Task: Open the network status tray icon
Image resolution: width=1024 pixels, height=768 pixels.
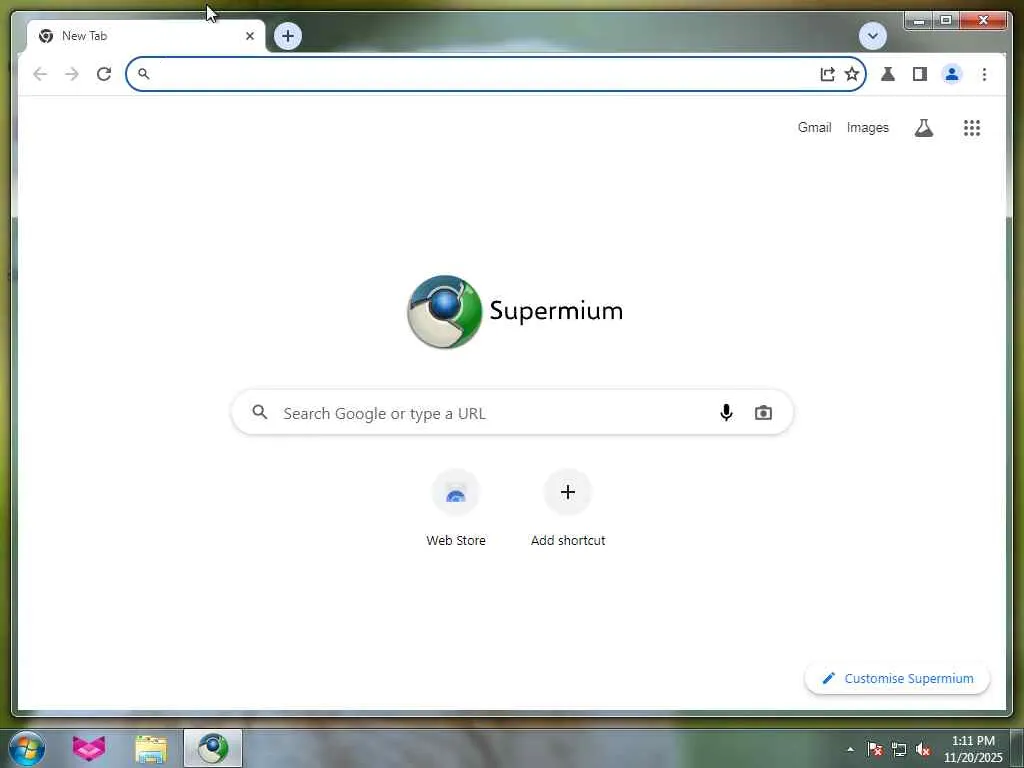Action: pos(899,749)
